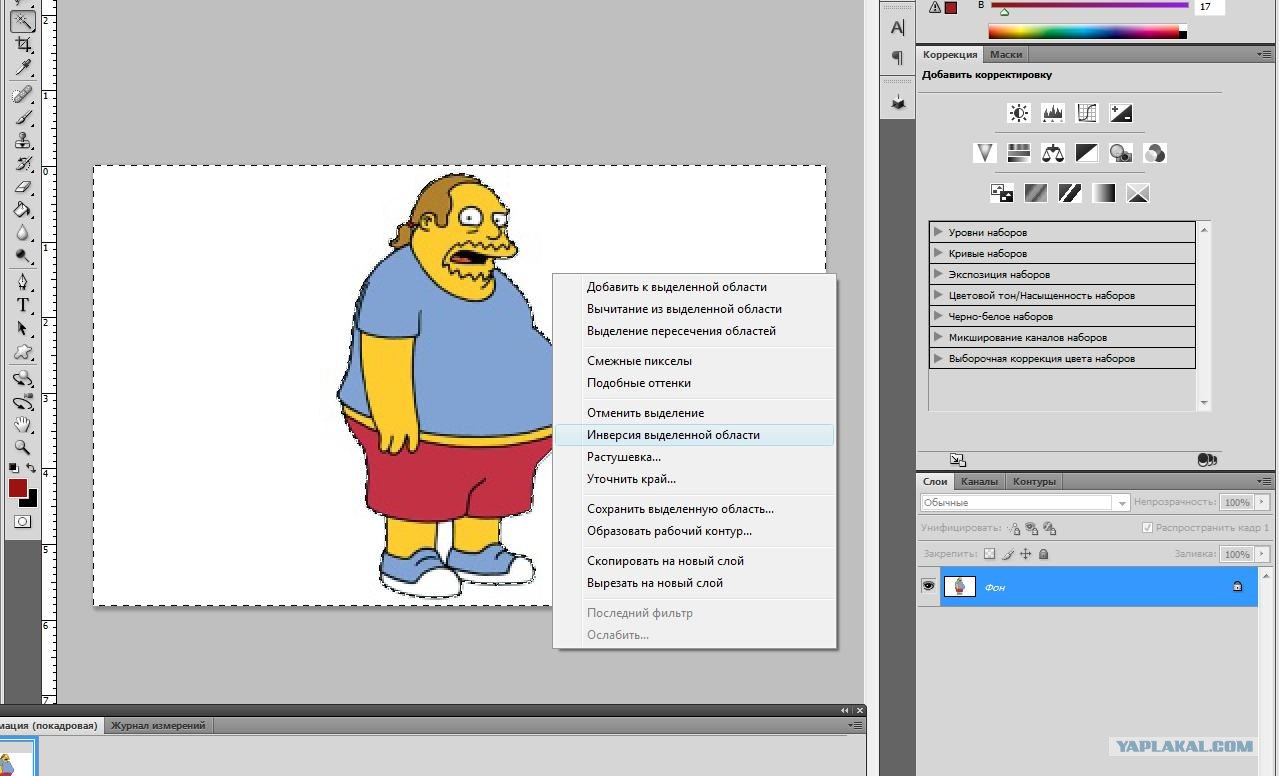Select the History Brush tool
This screenshot has width=1279, height=776.
(22, 164)
